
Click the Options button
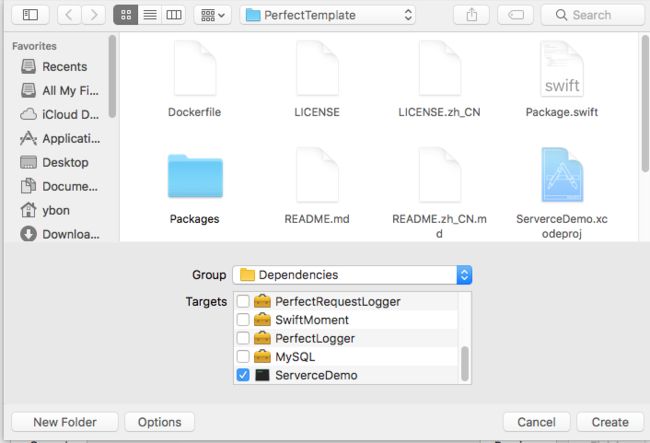pyautogui.click(x=160, y=422)
